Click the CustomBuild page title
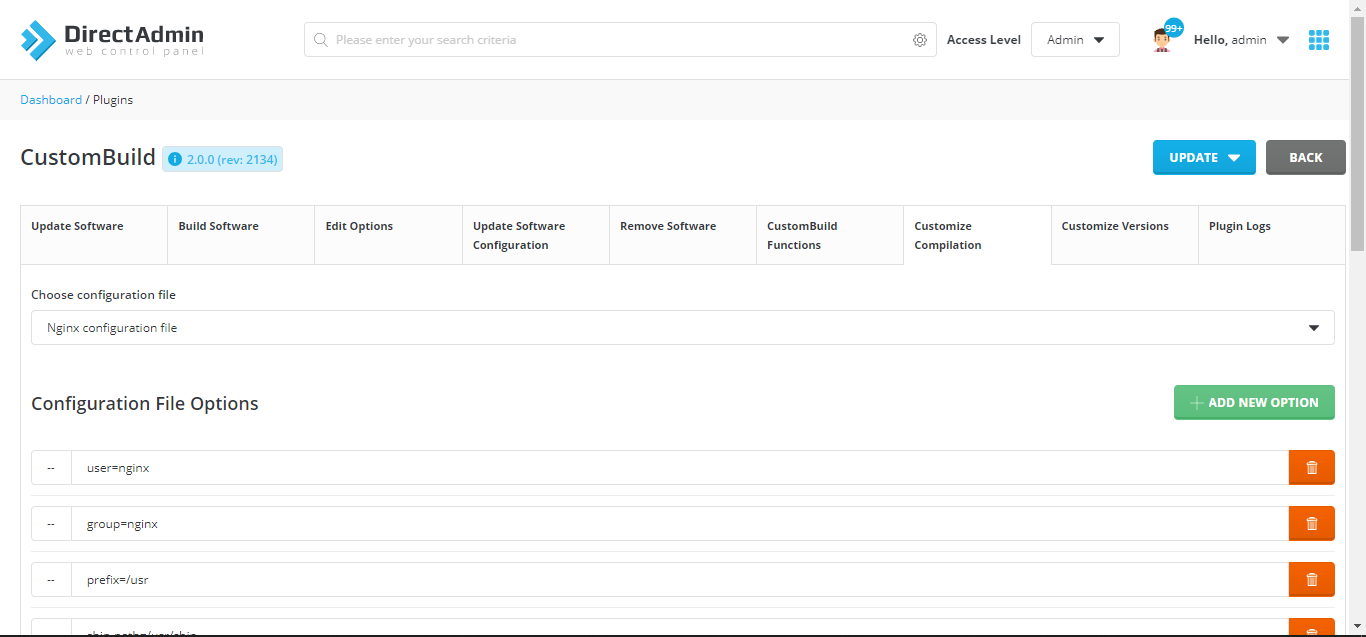 point(88,157)
